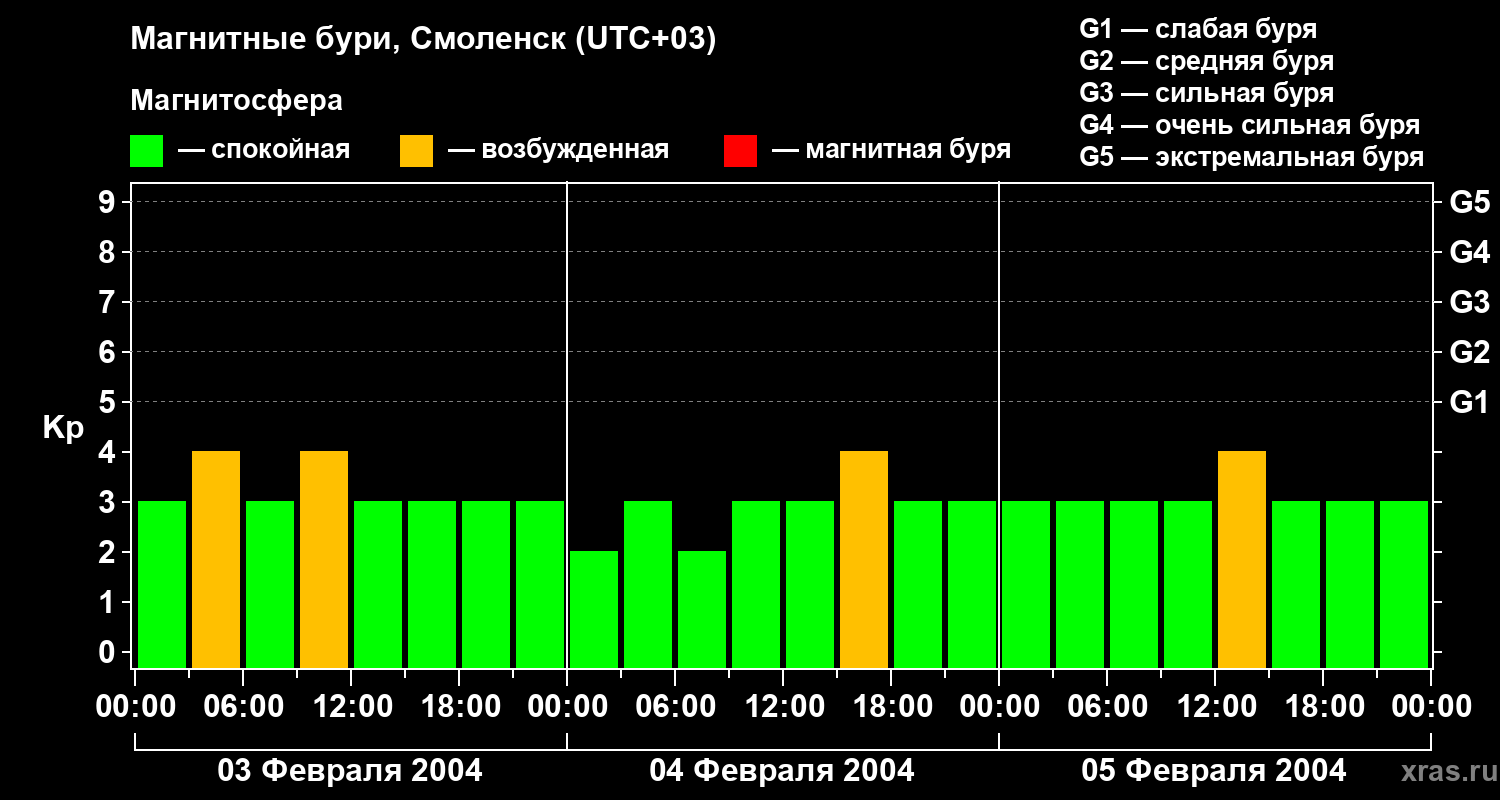The width and height of the screenshot is (1500, 800).
Task: Click the 05 Февраля 2004 date label
Action: [1214, 771]
